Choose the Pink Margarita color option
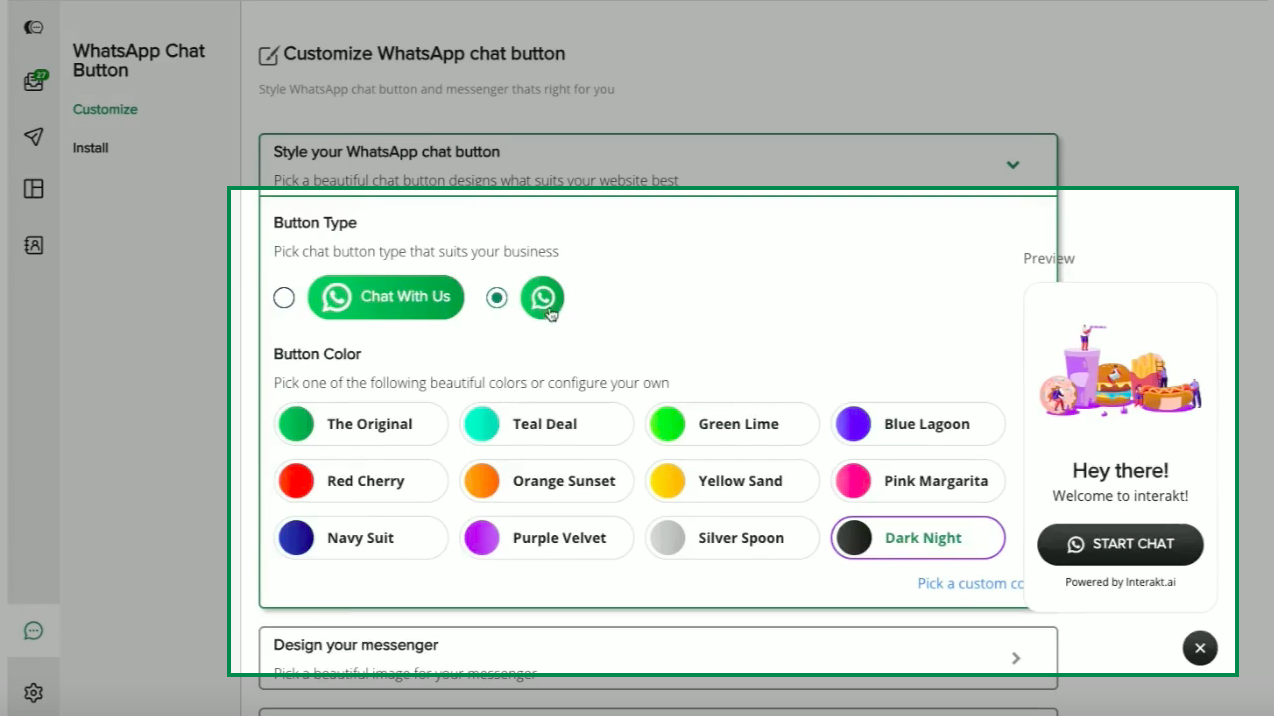1274x716 pixels. point(918,481)
